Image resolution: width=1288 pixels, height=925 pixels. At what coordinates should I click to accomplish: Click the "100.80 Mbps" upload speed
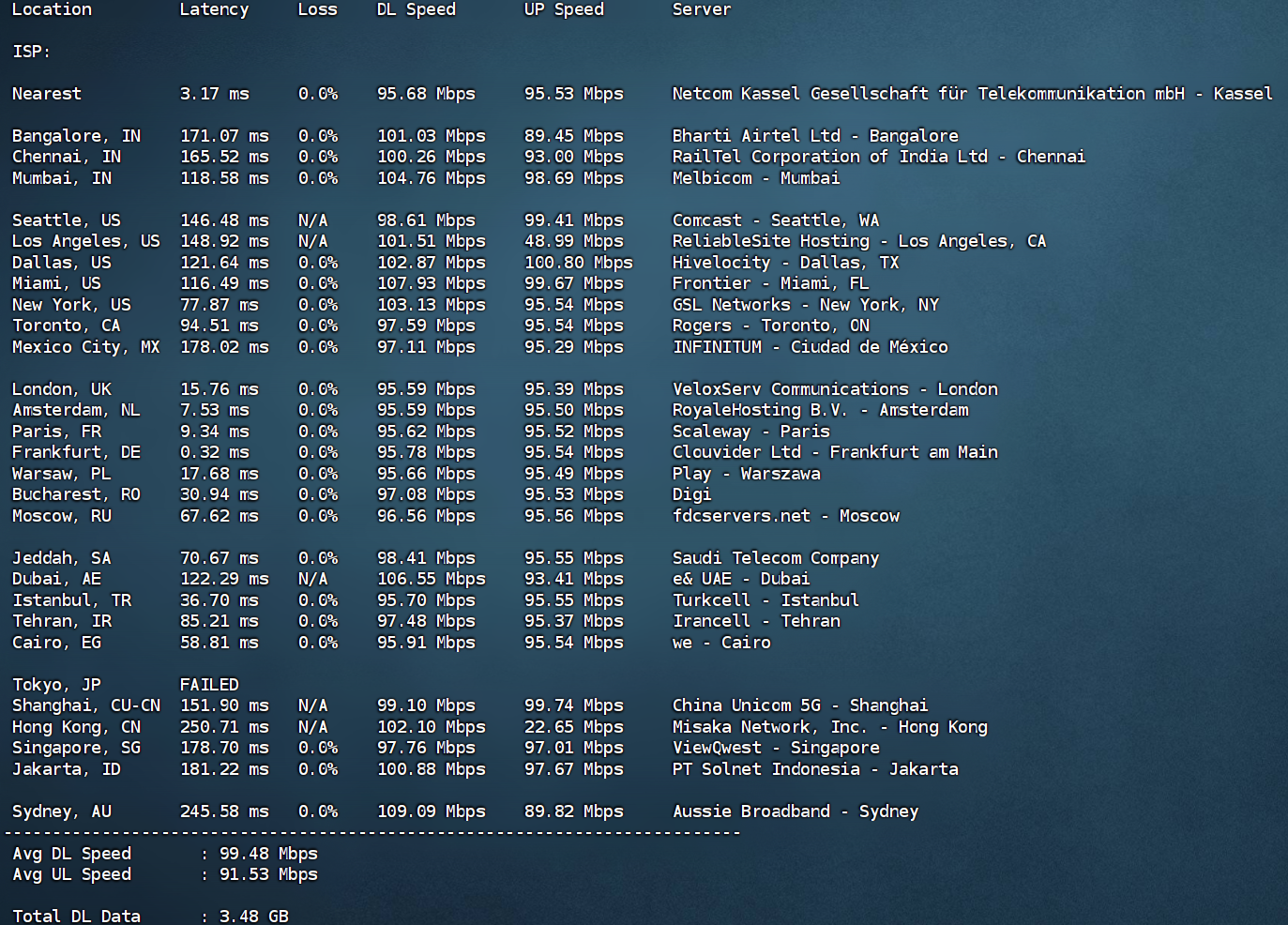click(579, 263)
